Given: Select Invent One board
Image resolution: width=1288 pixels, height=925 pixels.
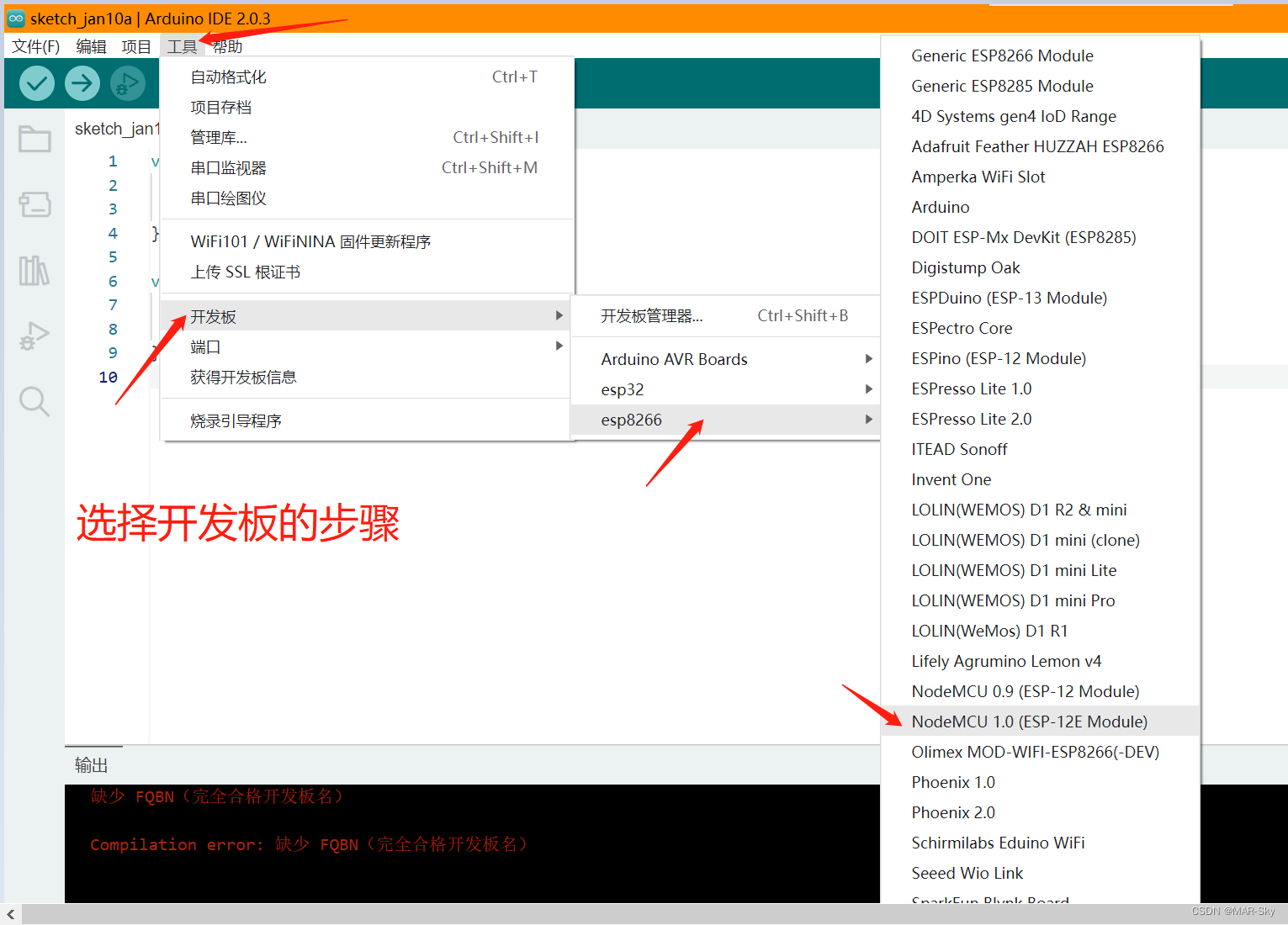Looking at the screenshot, I should 1040,479.
